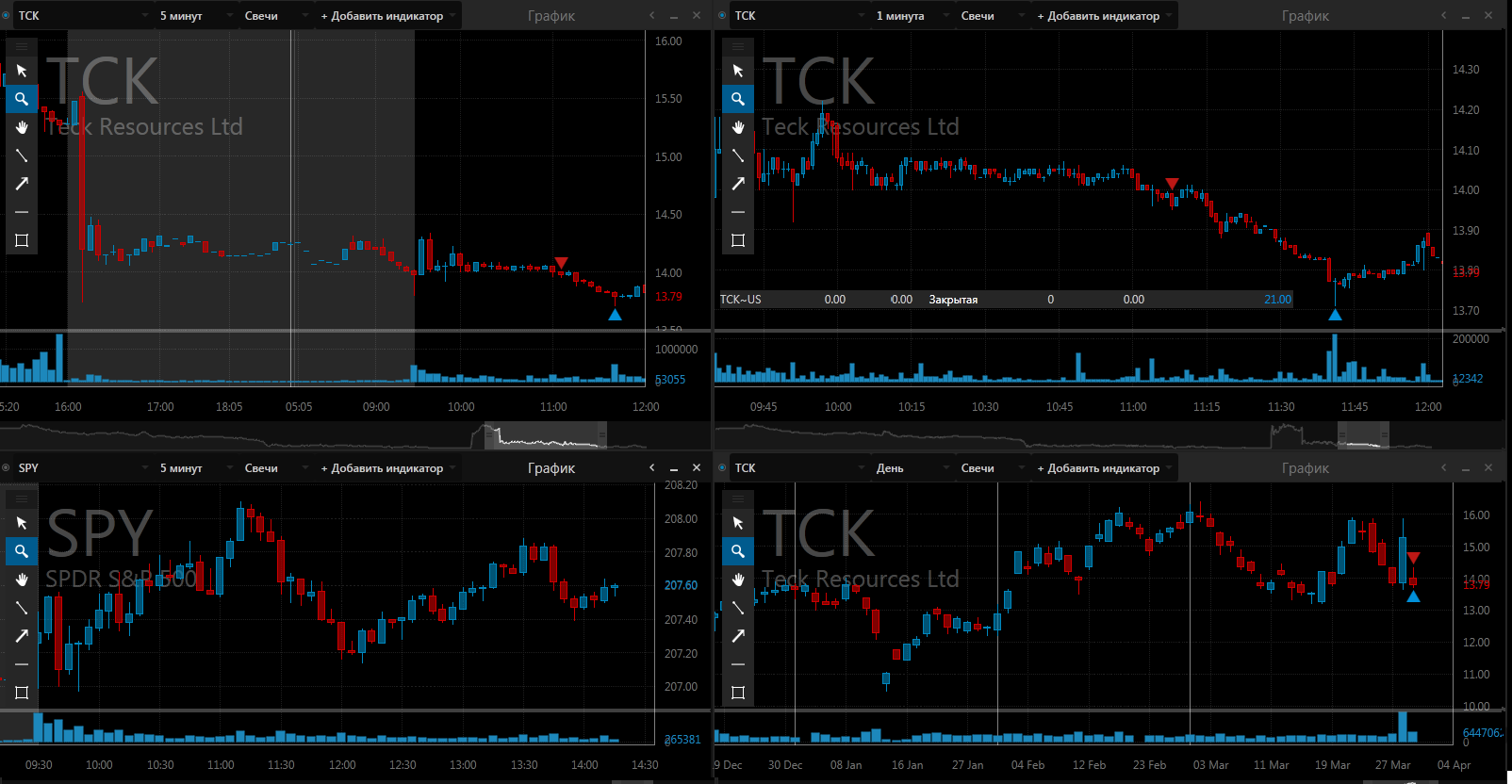This screenshot has height=784, width=1512.
Task: Choose the hand pan tool in TCK 5 минут chart
Action: (x=22, y=127)
